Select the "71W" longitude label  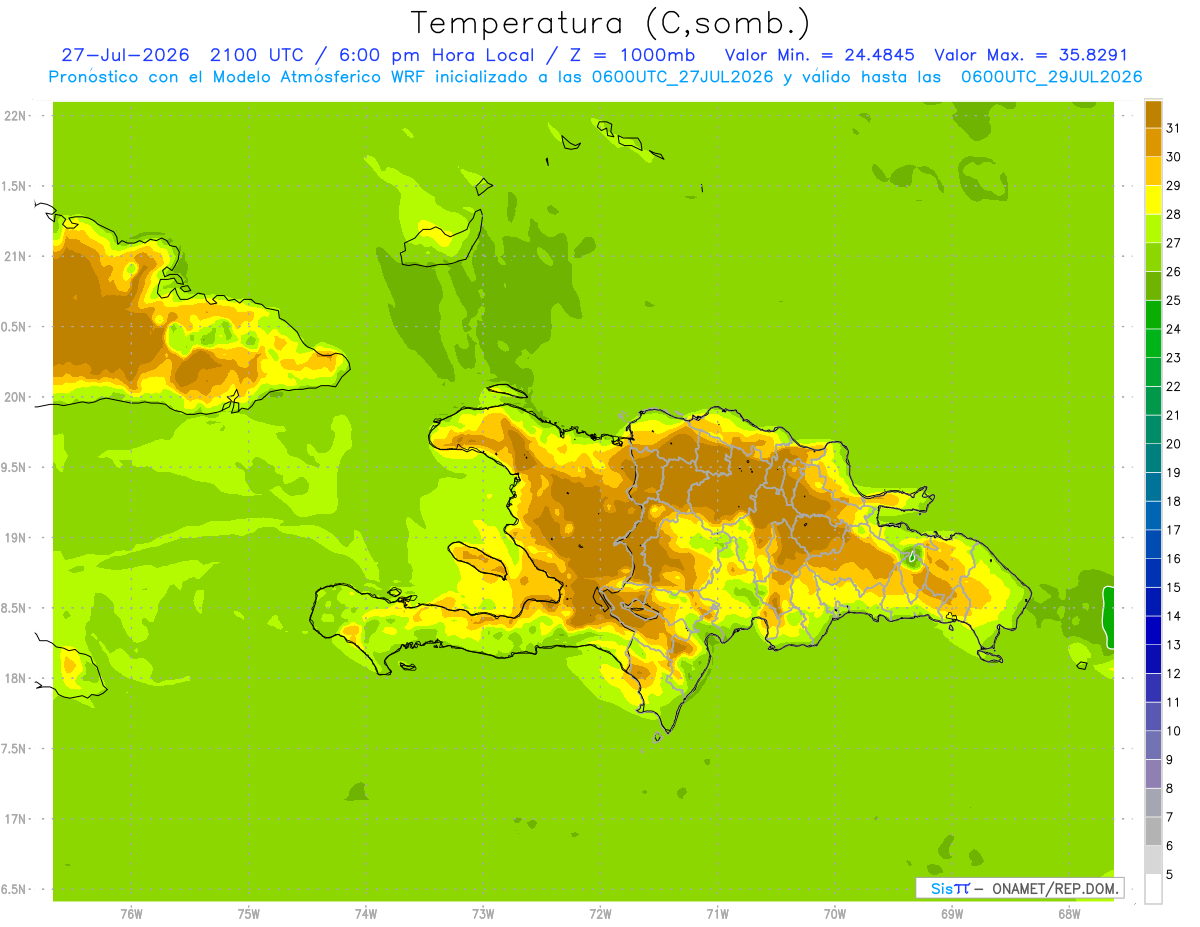(717, 914)
